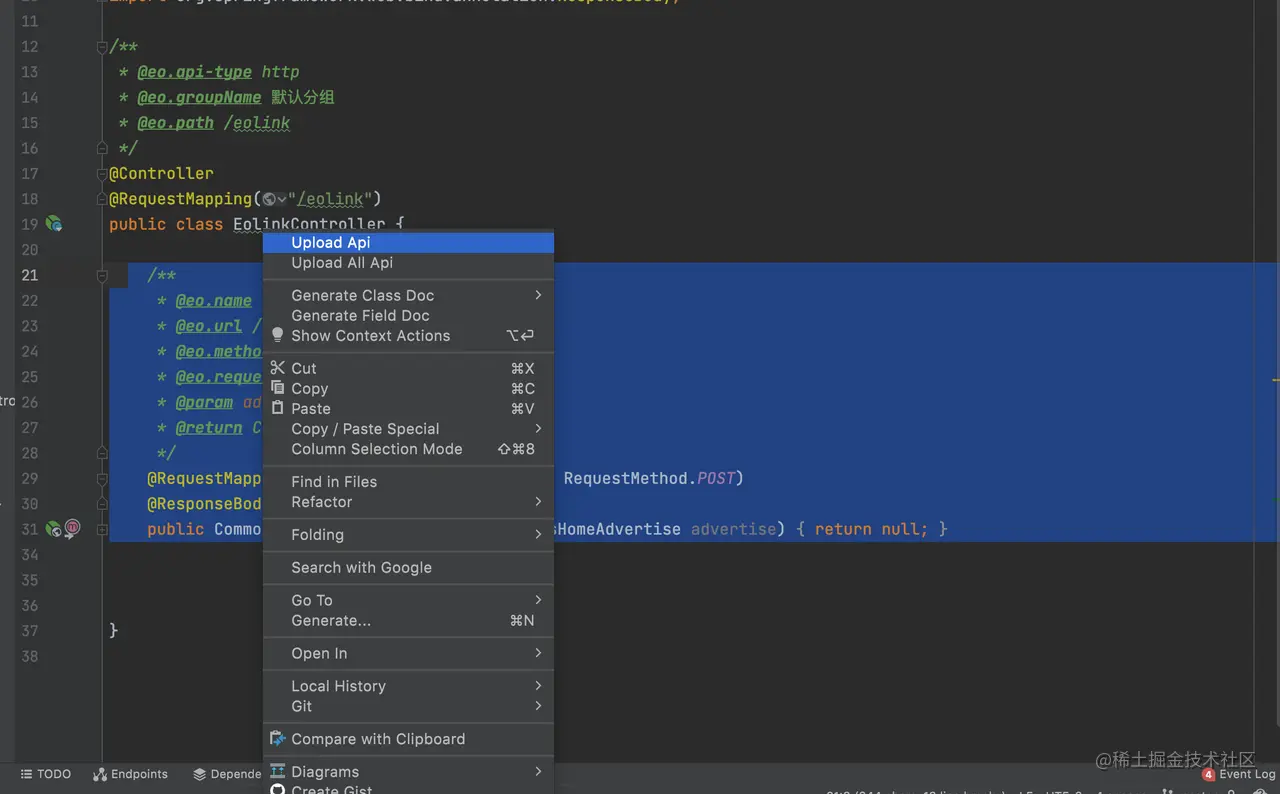Click the @Controller annotation
Viewport: 1280px width, 794px height.
tap(161, 173)
